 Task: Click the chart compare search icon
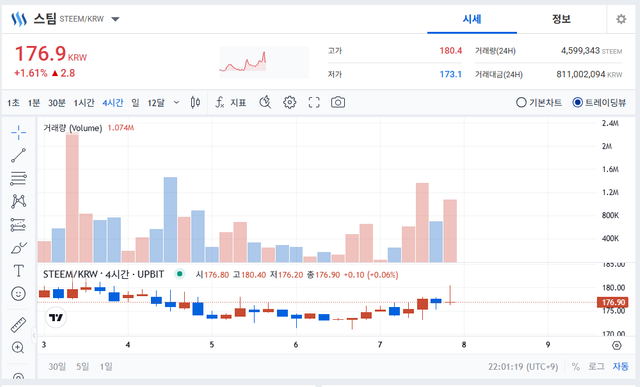pyautogui.click(x=265, y=102)
